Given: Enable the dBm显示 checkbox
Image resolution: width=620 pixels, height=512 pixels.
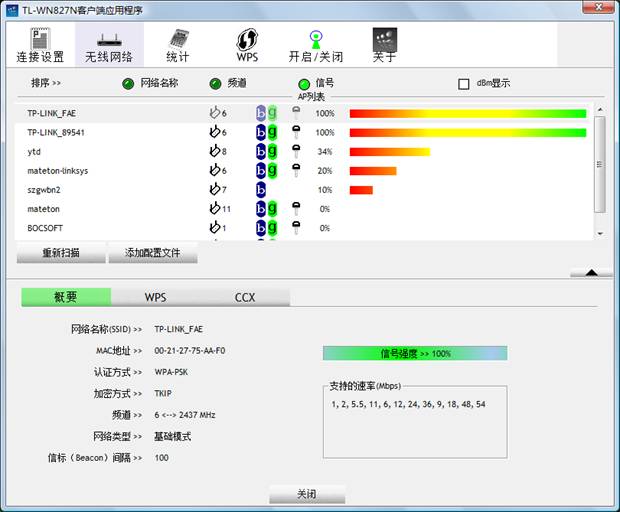Looking at the screenshot, I should (x=463, y=84).
